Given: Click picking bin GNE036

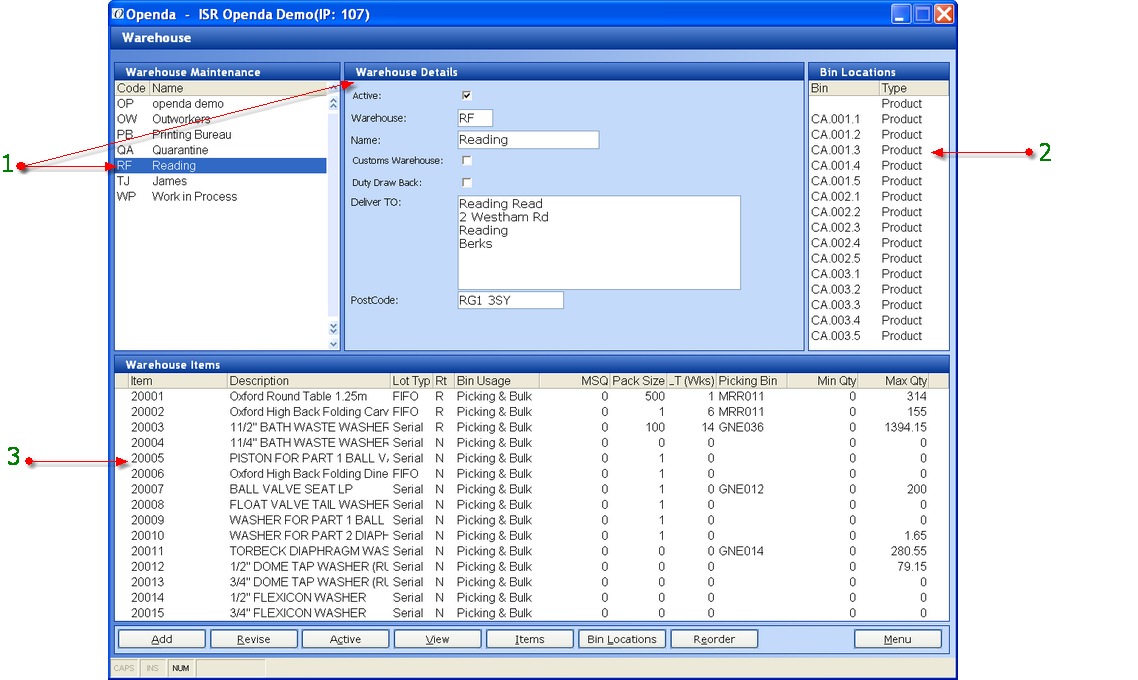Looking at the screenshot, I should 741,427.
